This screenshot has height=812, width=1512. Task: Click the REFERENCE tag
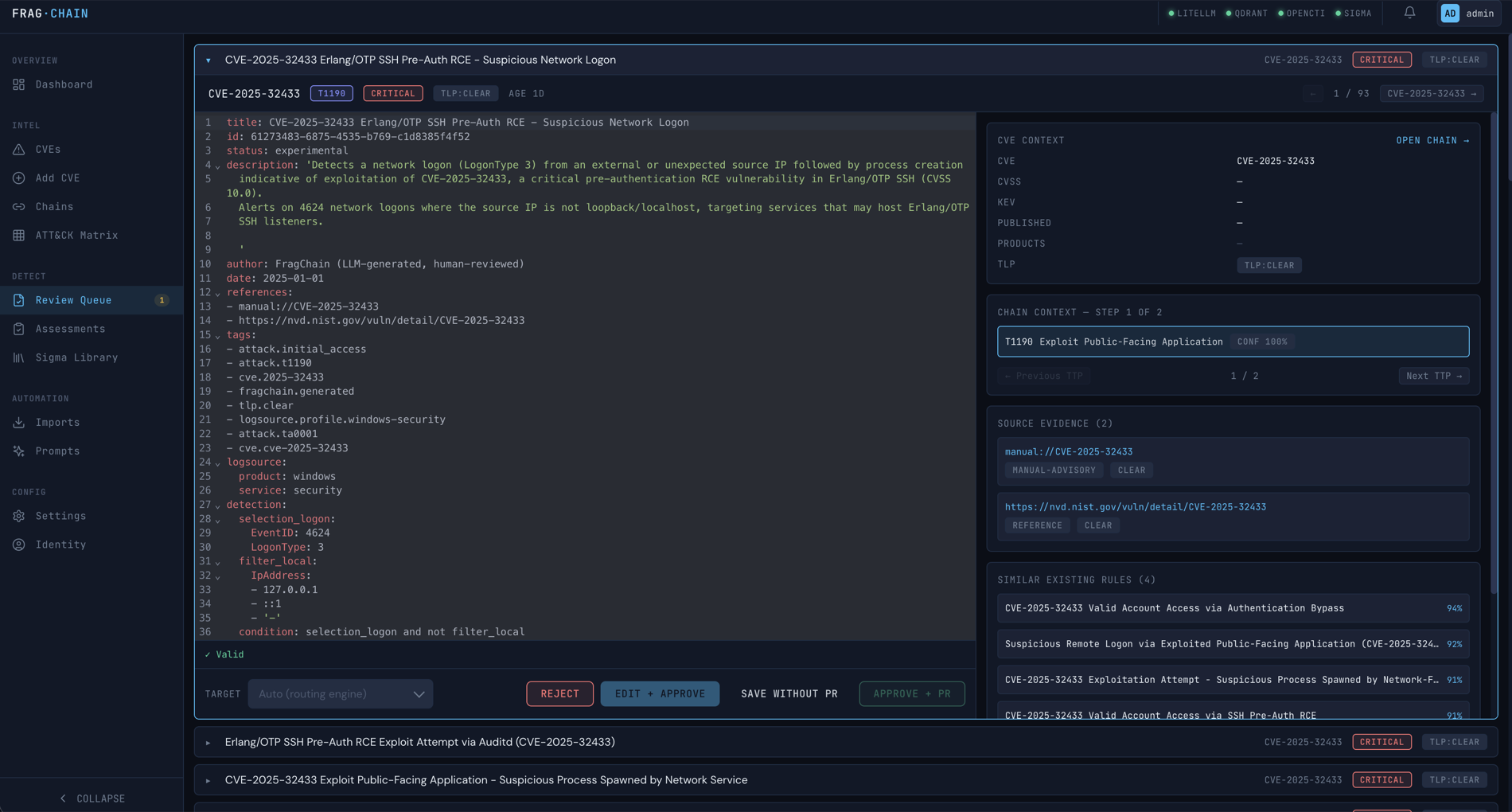1037,525
